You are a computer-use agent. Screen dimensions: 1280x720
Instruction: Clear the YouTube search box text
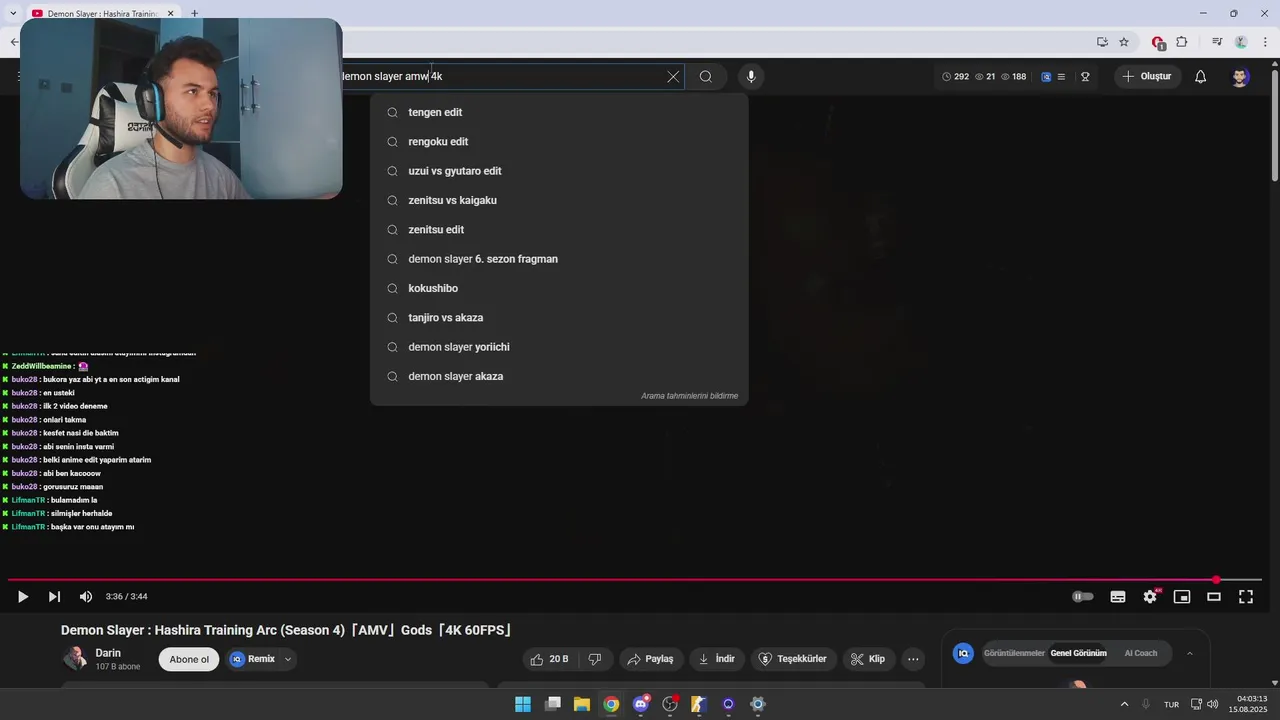673,76
